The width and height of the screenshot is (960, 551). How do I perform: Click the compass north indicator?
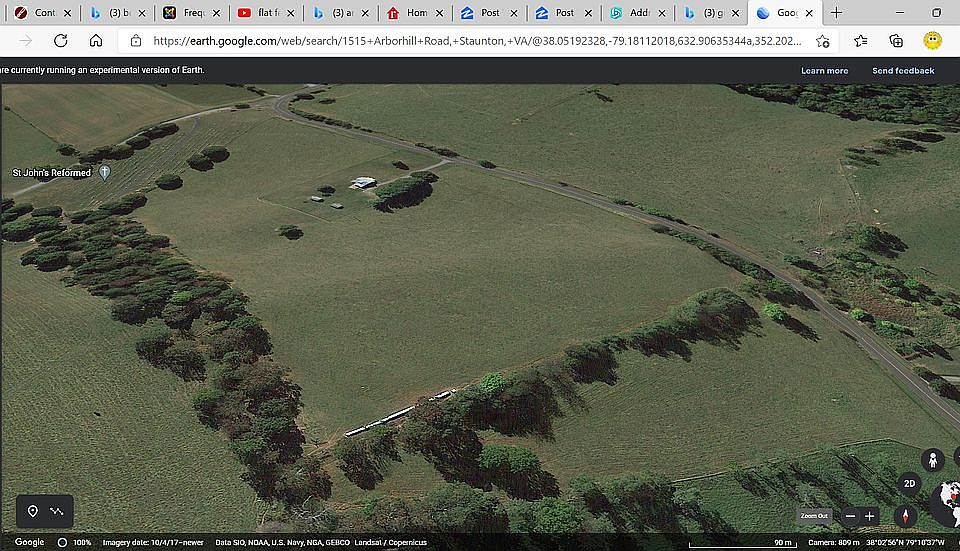point(907,516)
